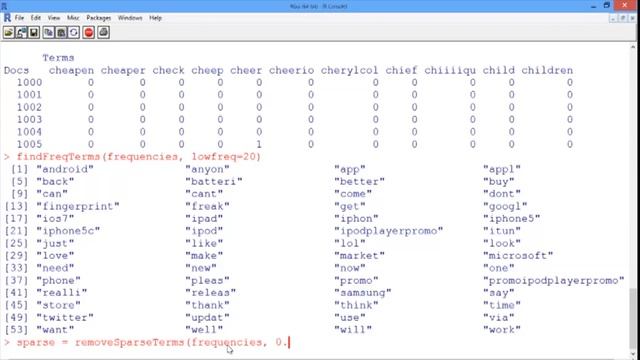Close the inner R Console child window
The image size is (640, 360).
633,18
